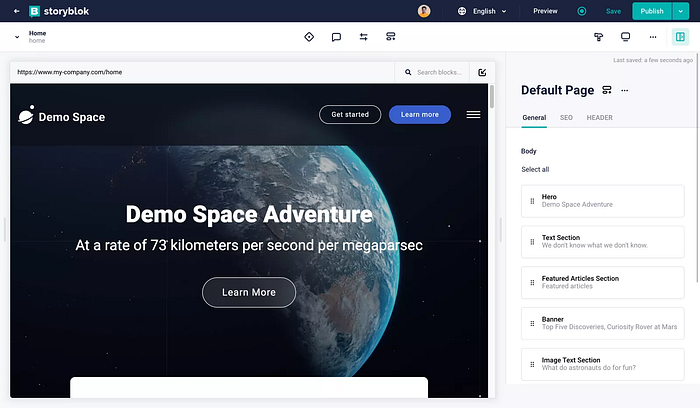
Task: Switch to the SEO tab
Action: point(566,118)
